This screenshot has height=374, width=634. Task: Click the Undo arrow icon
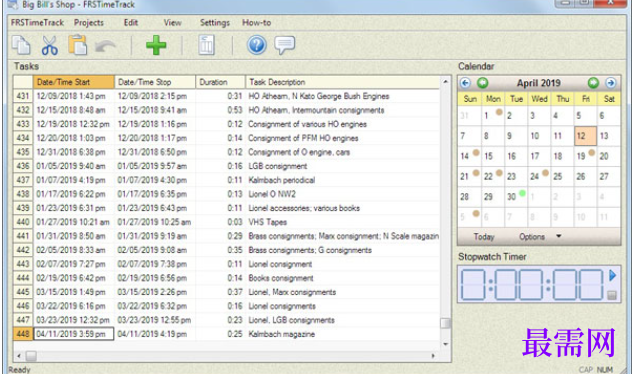coord(105,46)
